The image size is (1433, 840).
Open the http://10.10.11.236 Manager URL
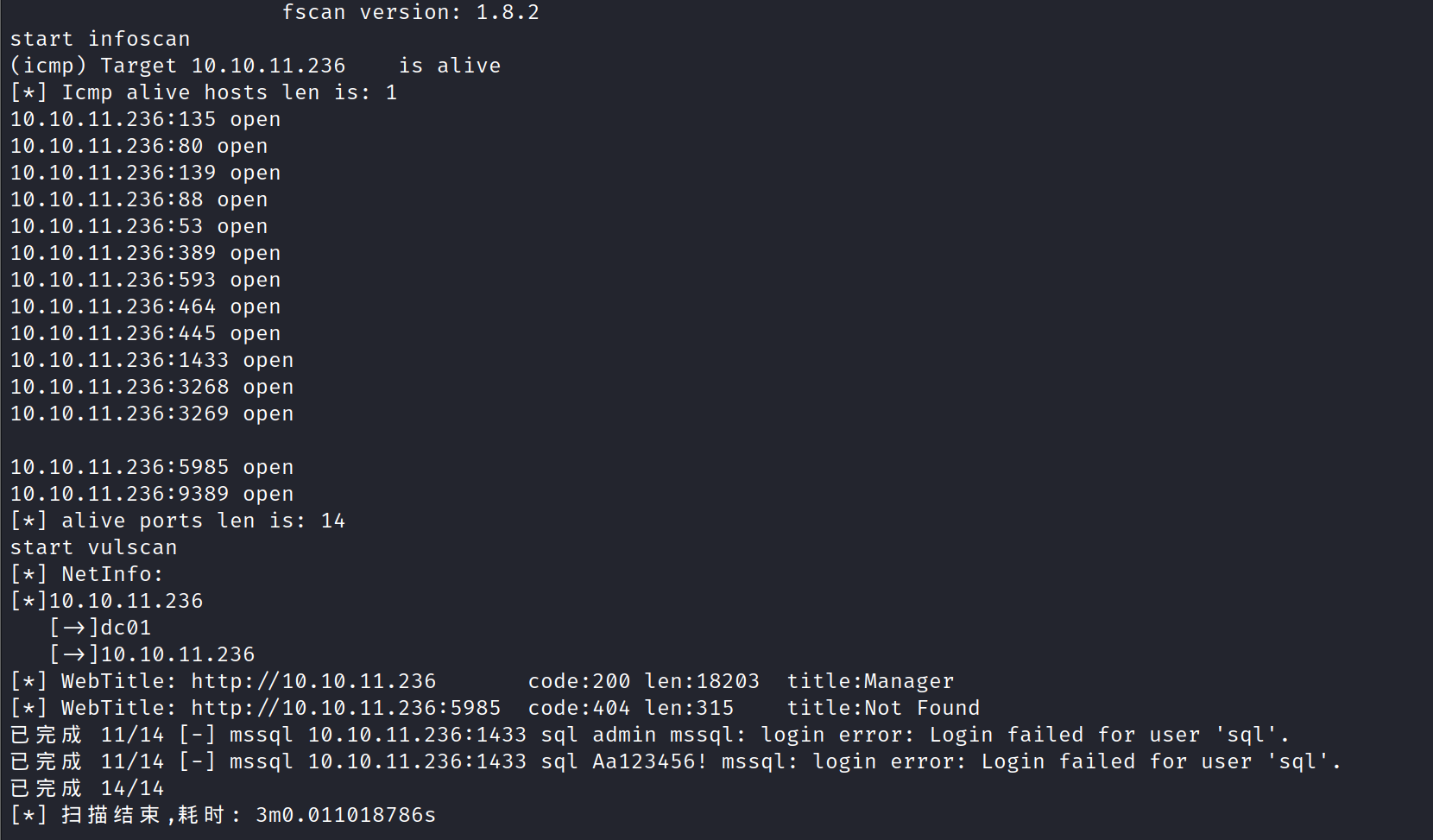pyautogui.click(x=313, y=681)
